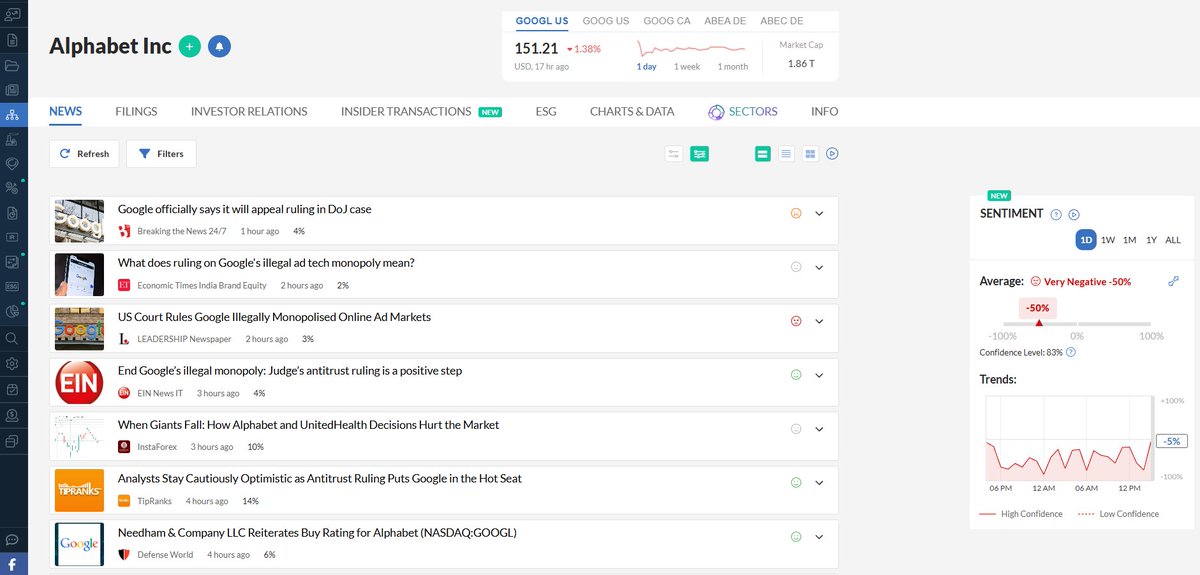
Task: Open Google officially says it will appeal headline
Action: (x=245, y=209)
